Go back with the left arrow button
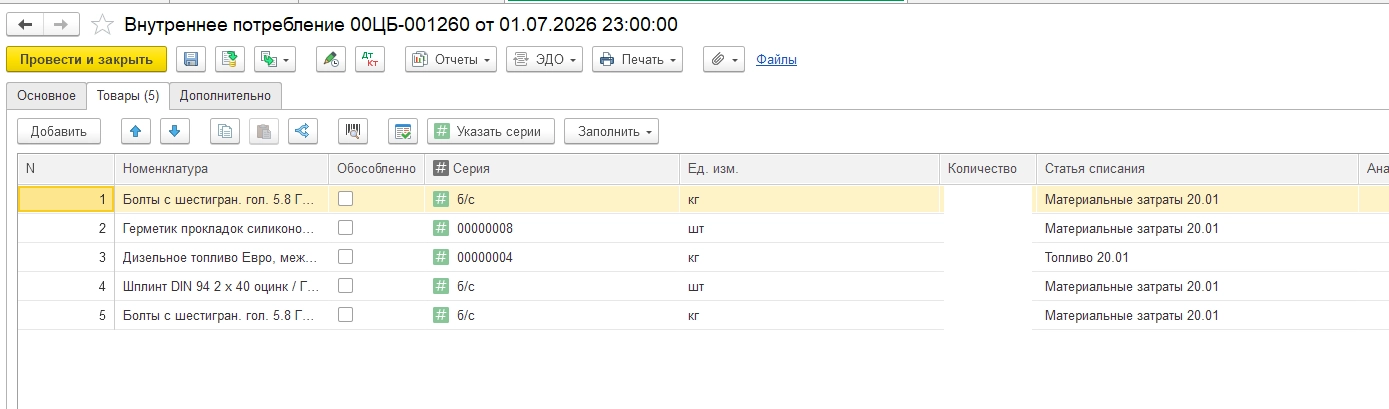 pyautogui.click(x=25, y=24)
